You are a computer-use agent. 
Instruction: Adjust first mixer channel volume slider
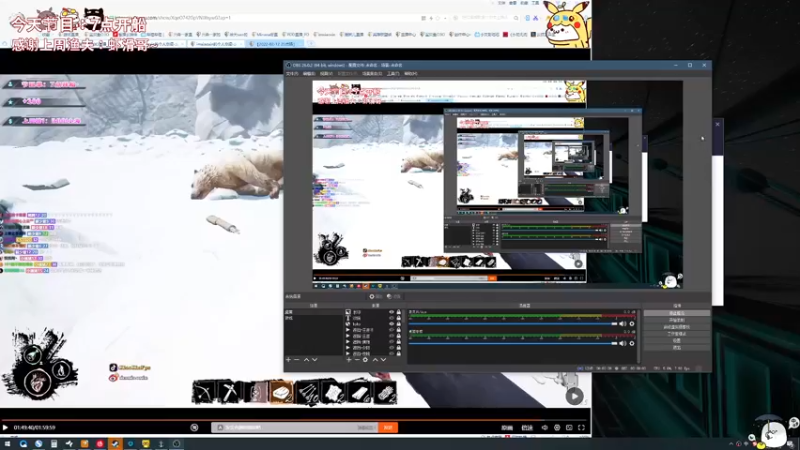(513, 323)
